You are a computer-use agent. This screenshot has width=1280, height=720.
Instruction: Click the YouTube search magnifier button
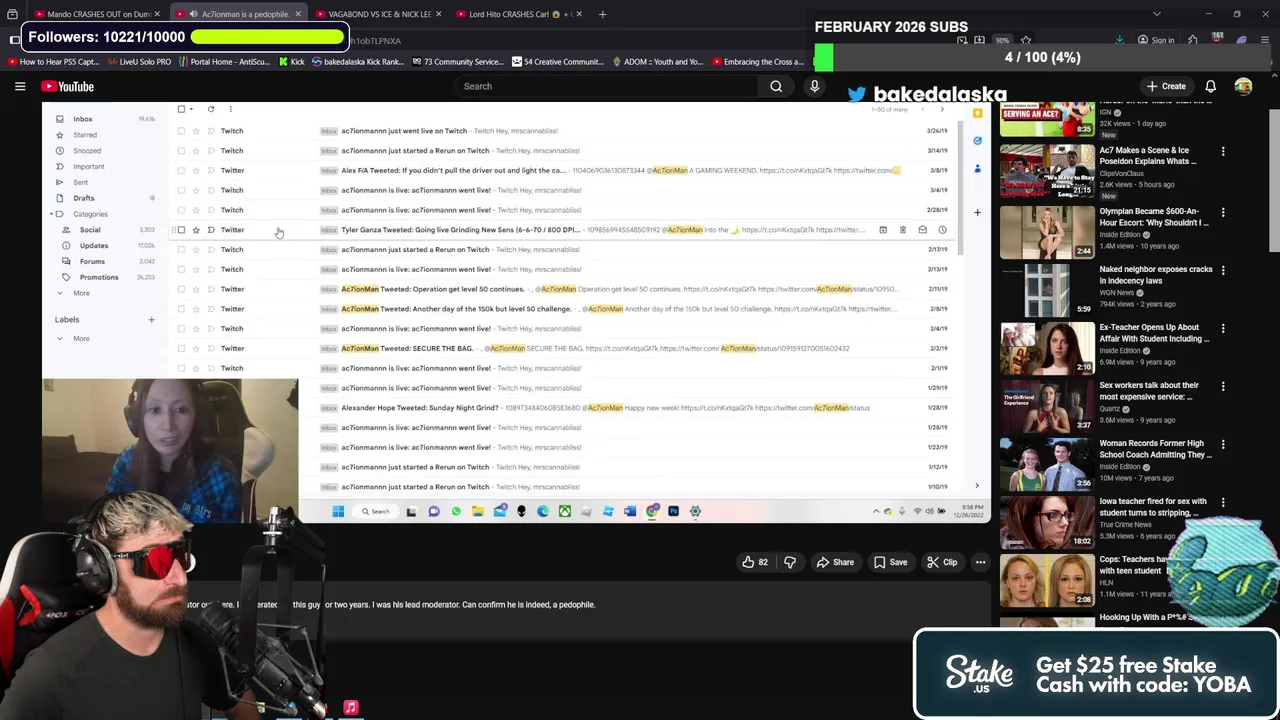(776, 86)
